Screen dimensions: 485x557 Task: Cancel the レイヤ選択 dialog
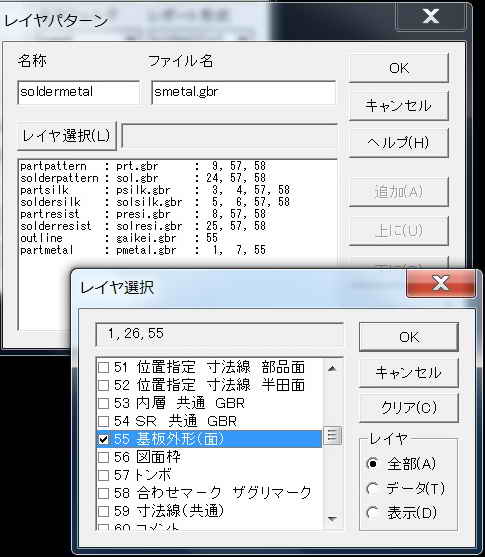point(409,372)
